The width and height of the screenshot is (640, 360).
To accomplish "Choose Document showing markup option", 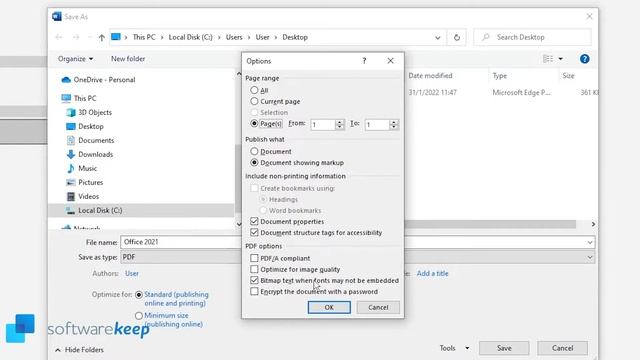I will point(254,162).
